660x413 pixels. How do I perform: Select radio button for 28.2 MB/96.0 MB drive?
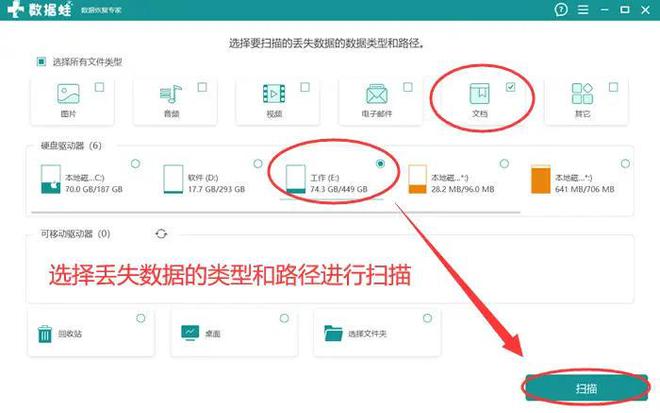point(504,163)
